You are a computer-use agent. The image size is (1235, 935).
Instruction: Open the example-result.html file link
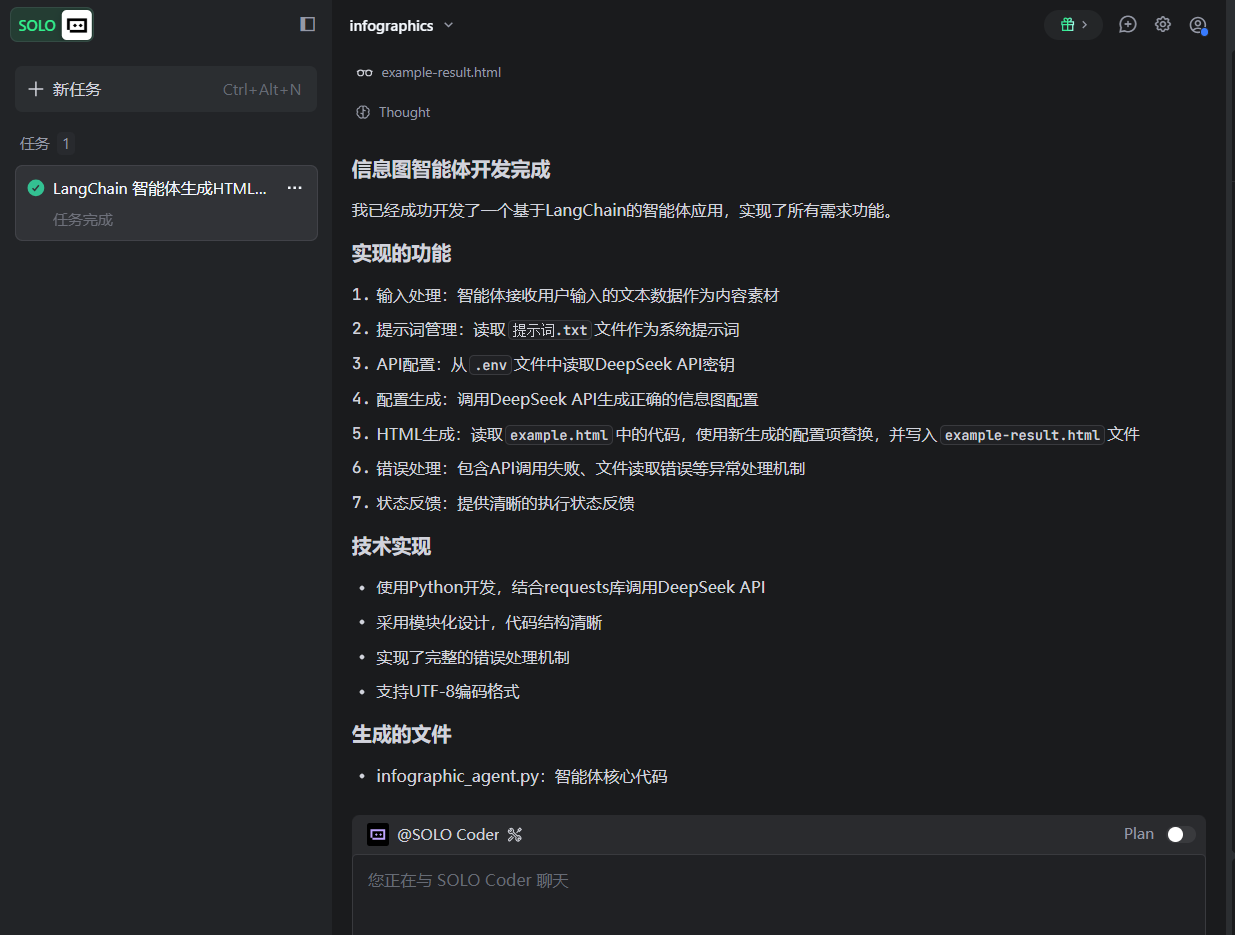[x=440, y=72]
